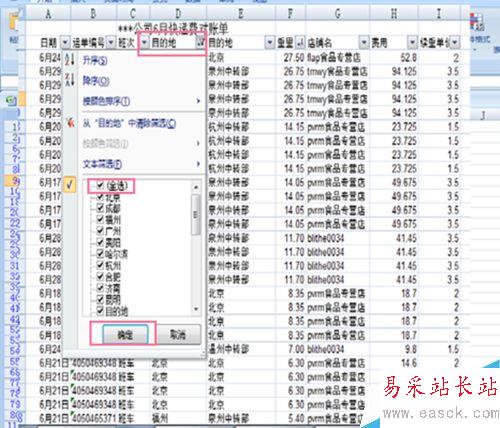Click cell showing fee 9.8
This screenshot has height=428, width=500.
[x=394, y=349]
